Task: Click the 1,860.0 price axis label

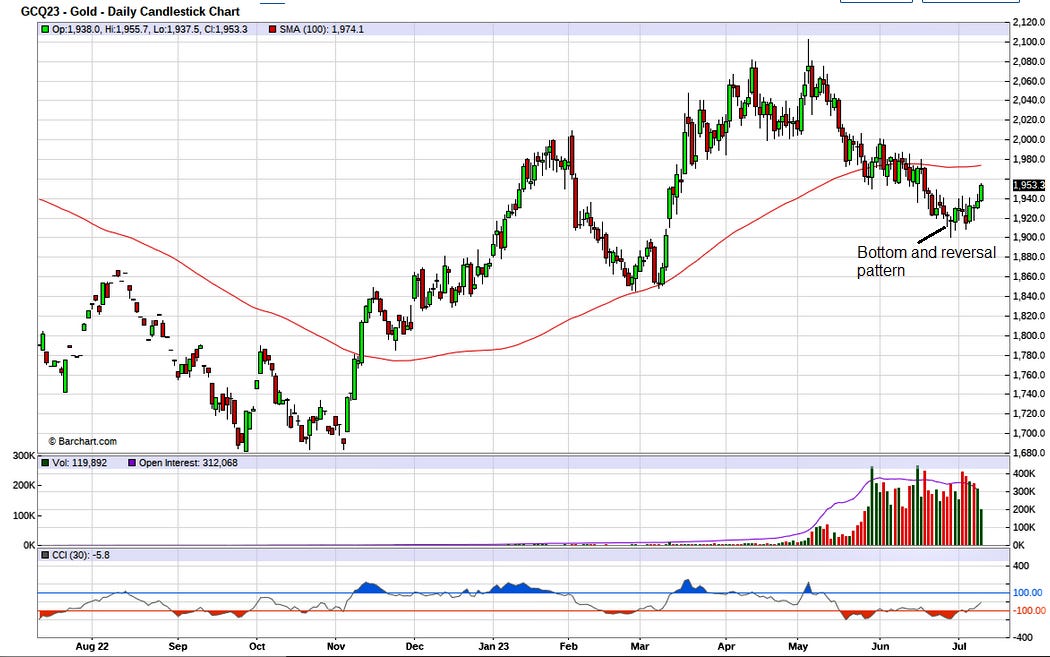Action: click(x=1029, y=277)
